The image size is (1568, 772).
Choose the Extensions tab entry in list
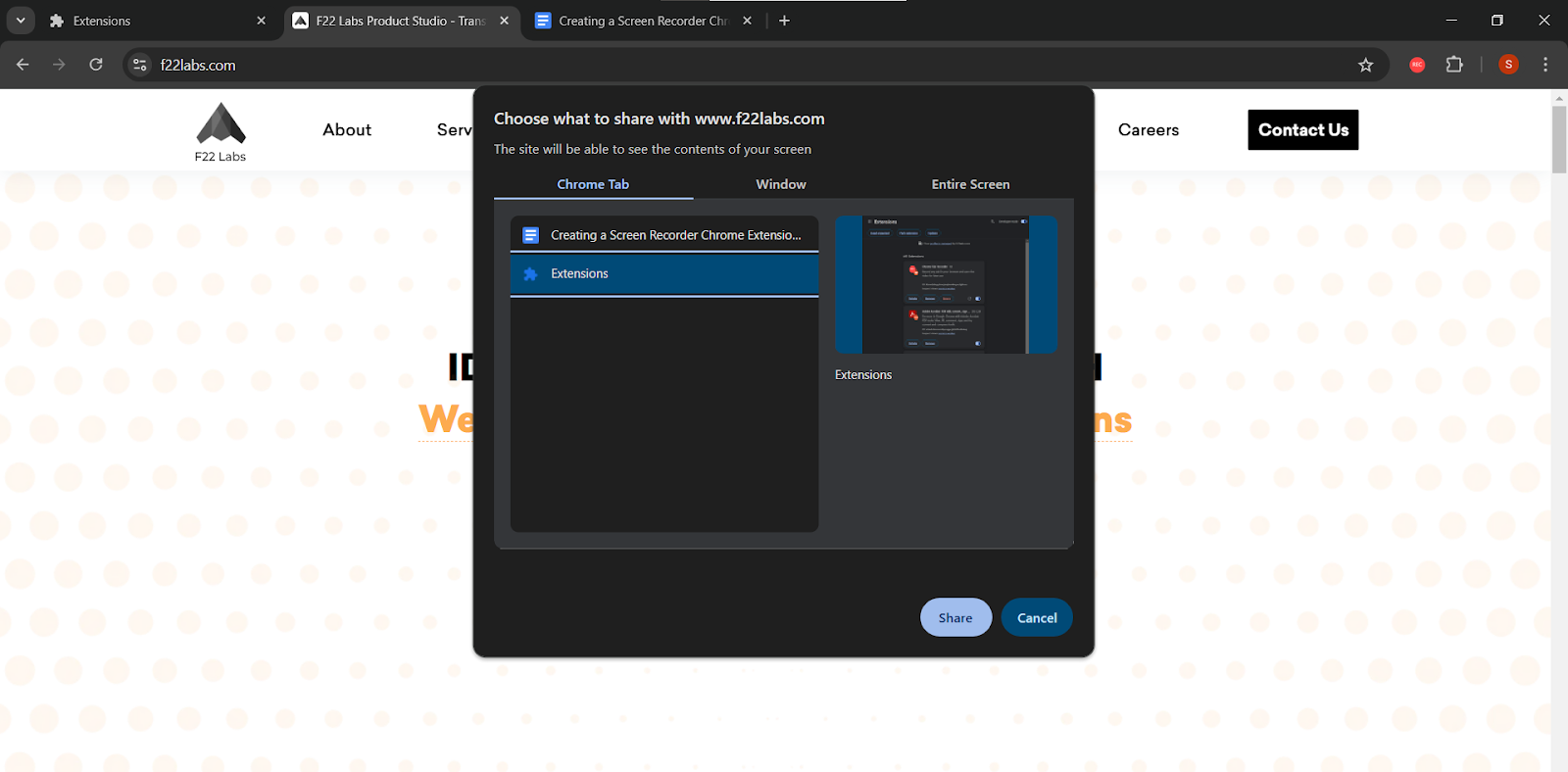click(x=664, y=274)
